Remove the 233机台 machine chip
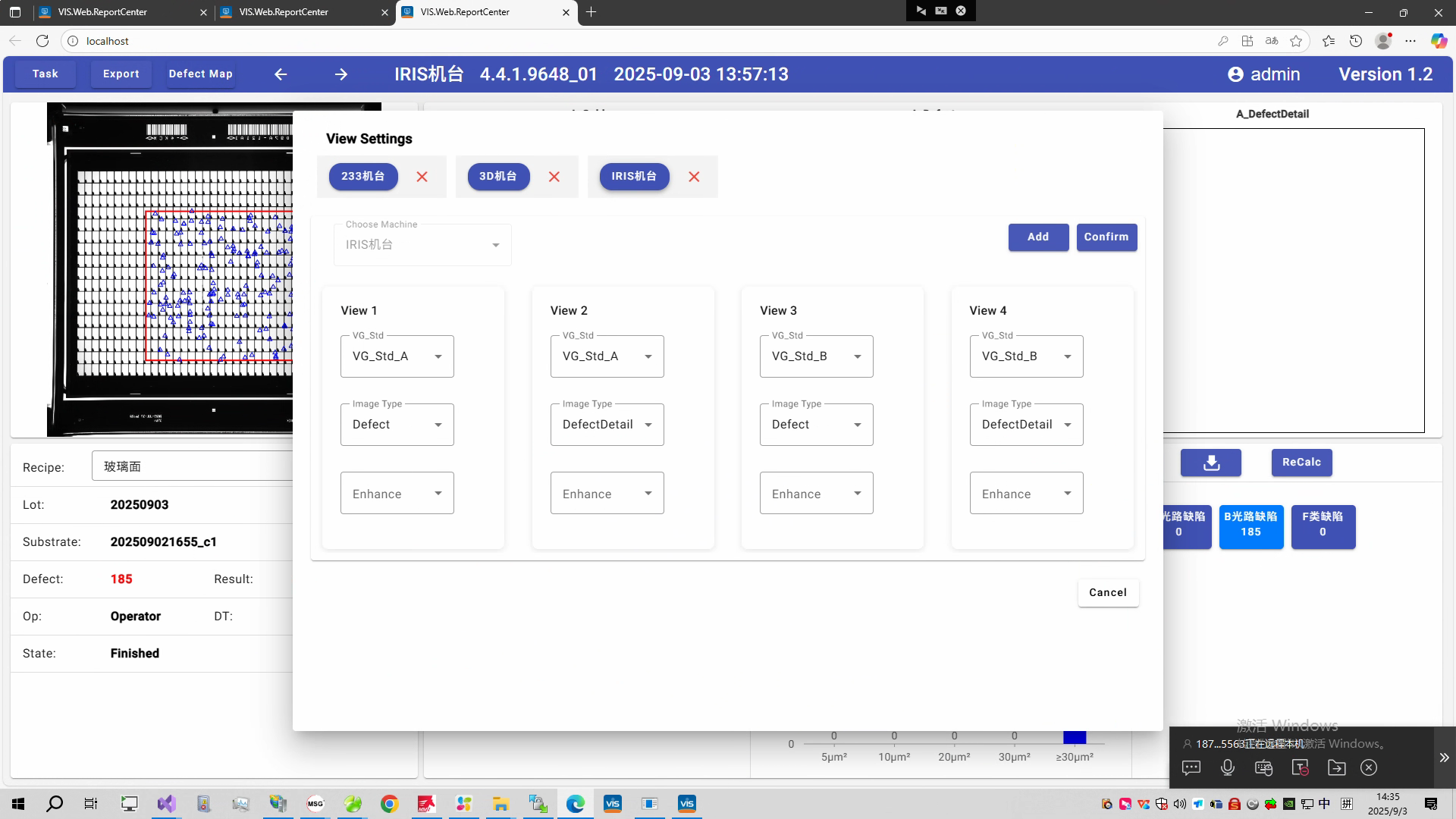 [x=422, y=177]
